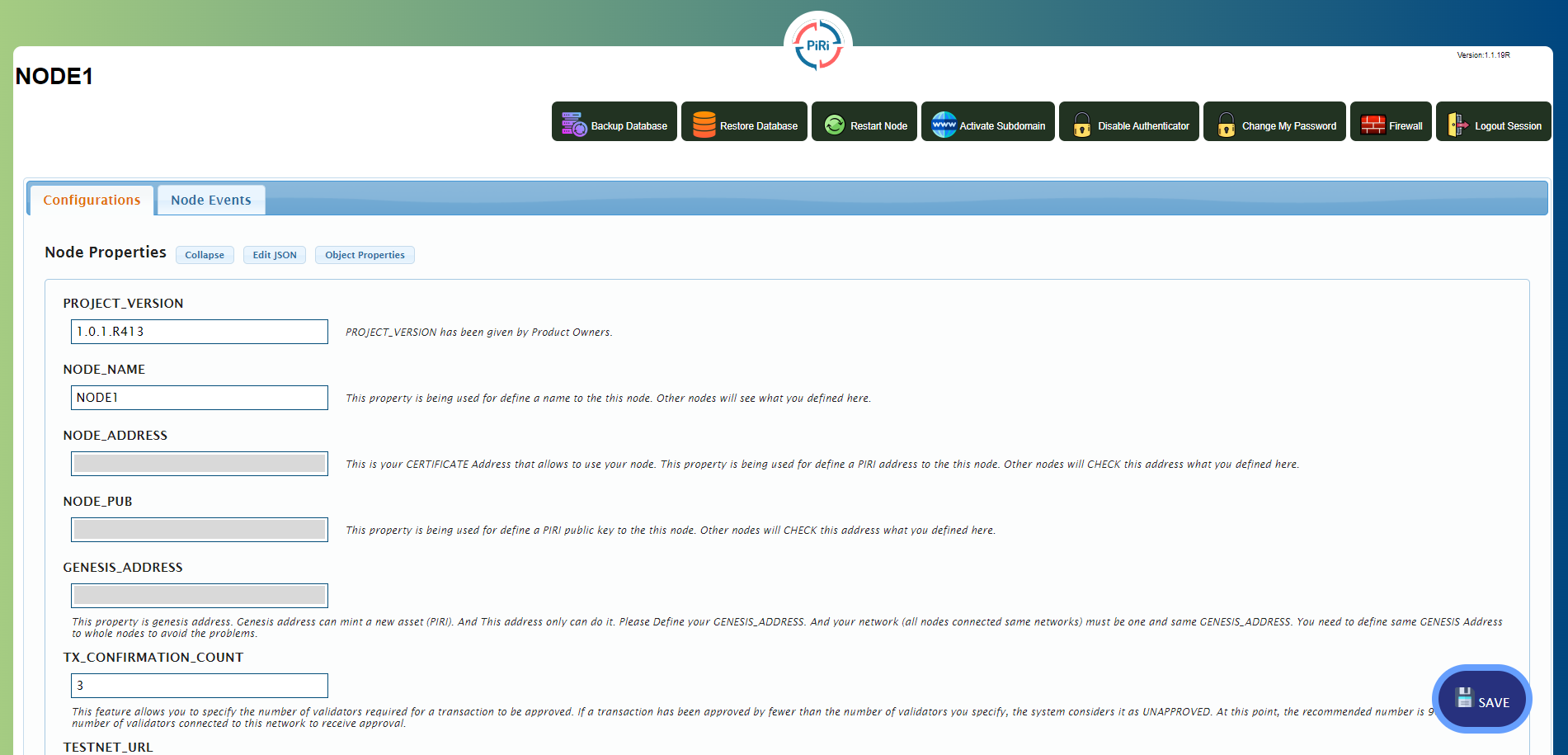Click the floppy disk icon on SAVE
Viewport: 1568px width, 755px height.
(1464, 697)
